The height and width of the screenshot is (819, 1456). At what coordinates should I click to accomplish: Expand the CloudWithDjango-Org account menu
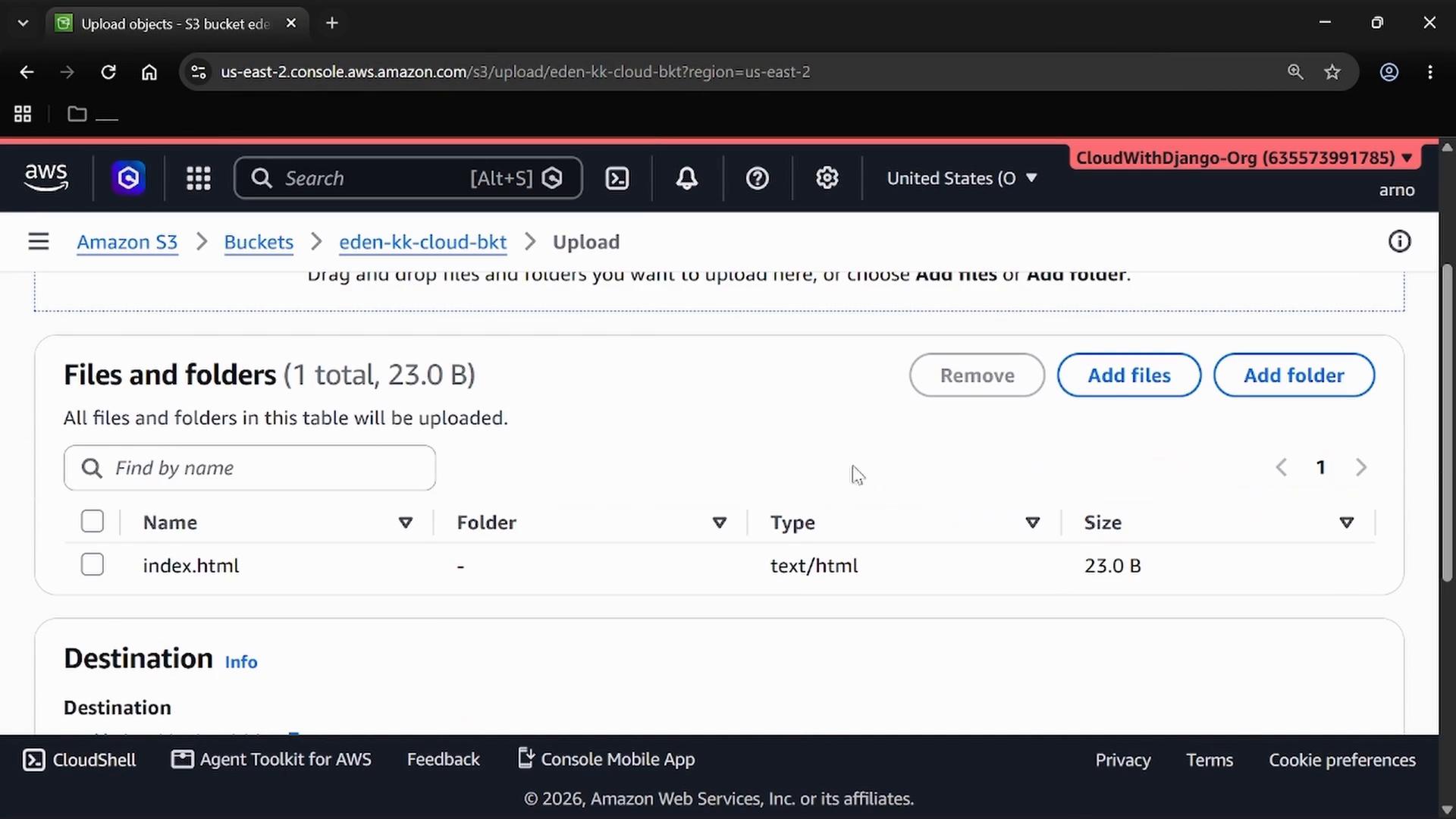coord(1244,158)
